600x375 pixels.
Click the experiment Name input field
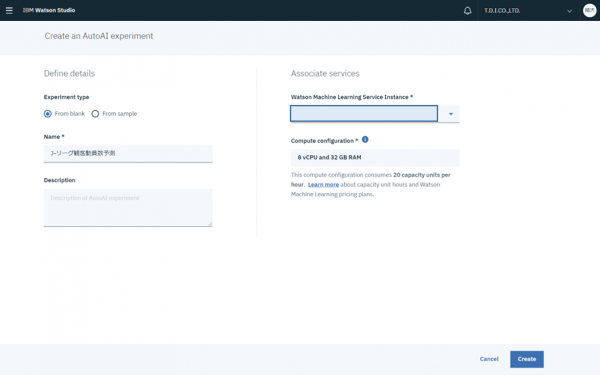[128, 153]
